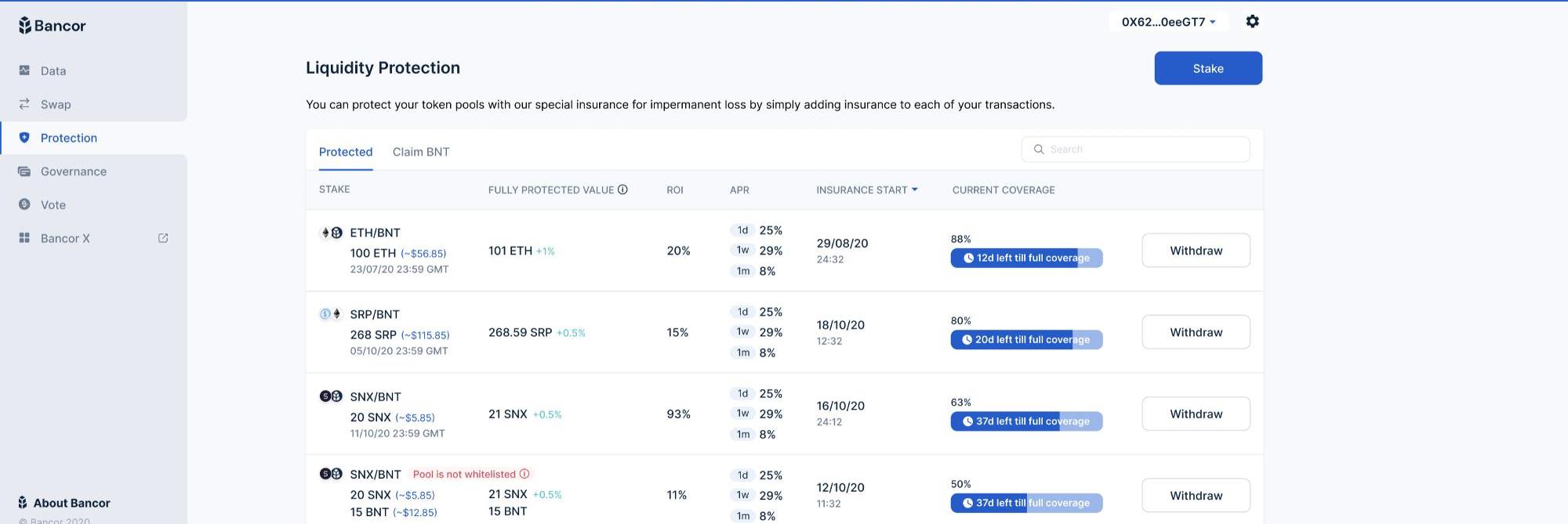Click the 1m APR badge in ETH/BNT row

[742, 271]
